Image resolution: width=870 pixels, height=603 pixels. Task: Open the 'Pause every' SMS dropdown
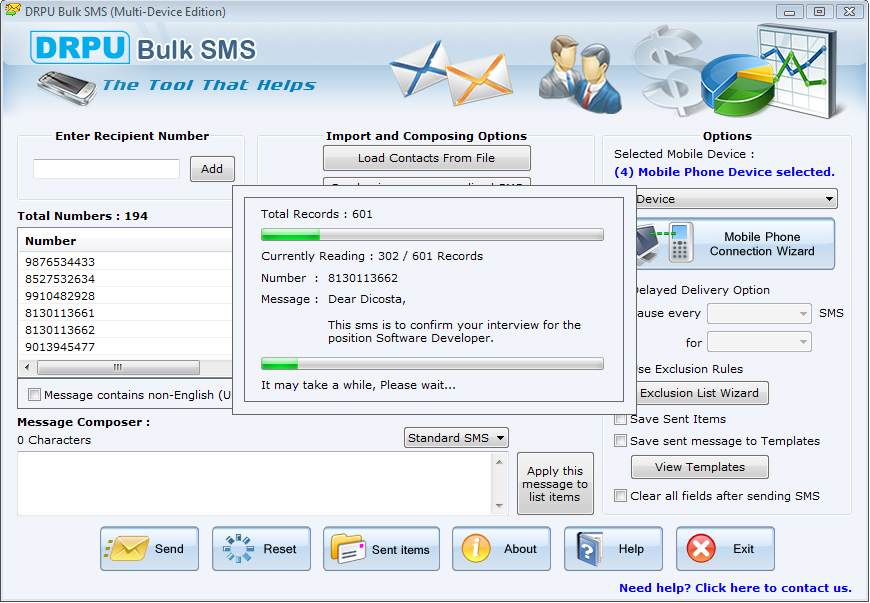[x=759, y=313]
